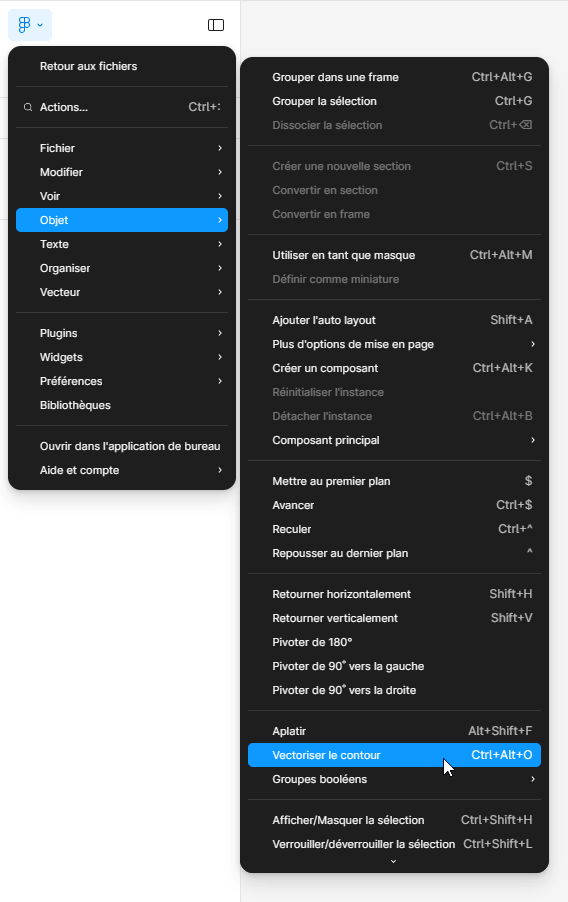The width and height of the screenshot is (568, 902).
Task: Expand the Fichier submenu
Action: tap(122, 148)
